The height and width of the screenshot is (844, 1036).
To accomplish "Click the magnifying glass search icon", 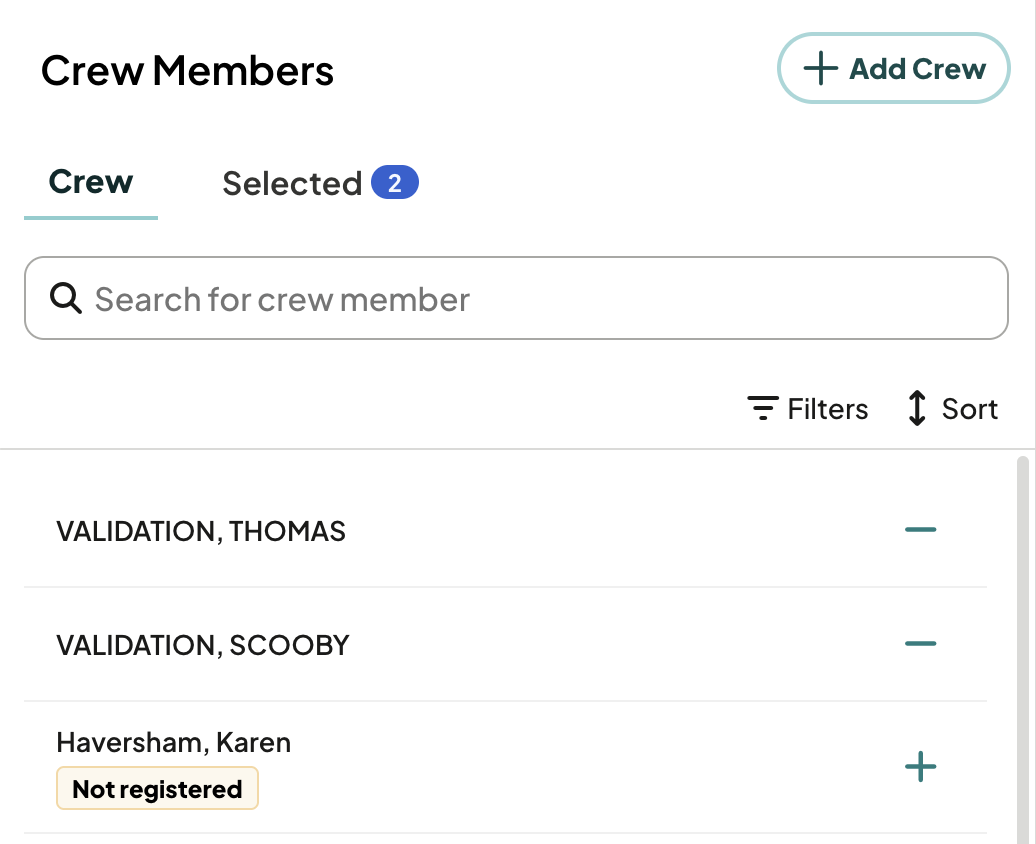I will [x=65, y=298].
